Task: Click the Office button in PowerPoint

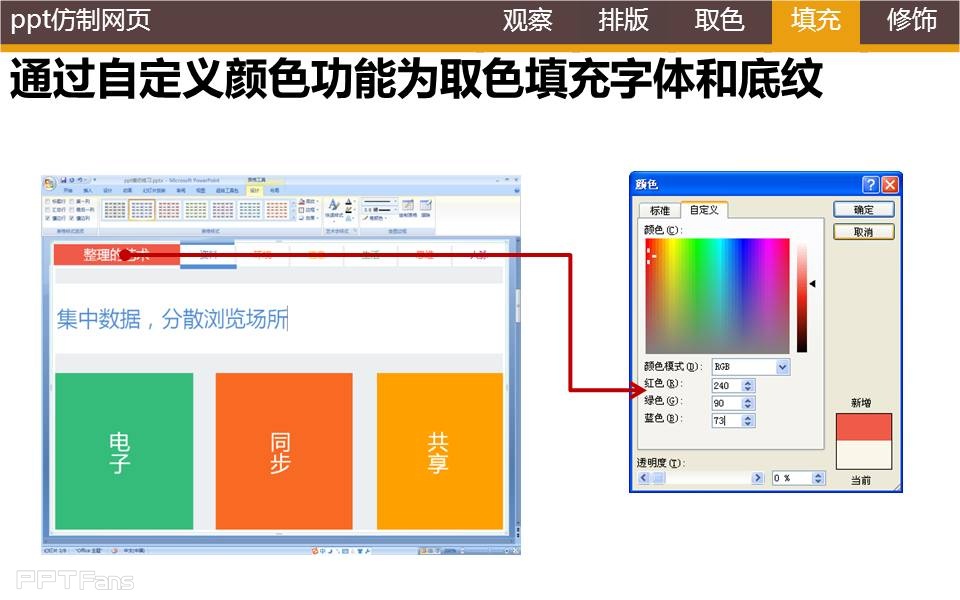Action: (49, 183)
